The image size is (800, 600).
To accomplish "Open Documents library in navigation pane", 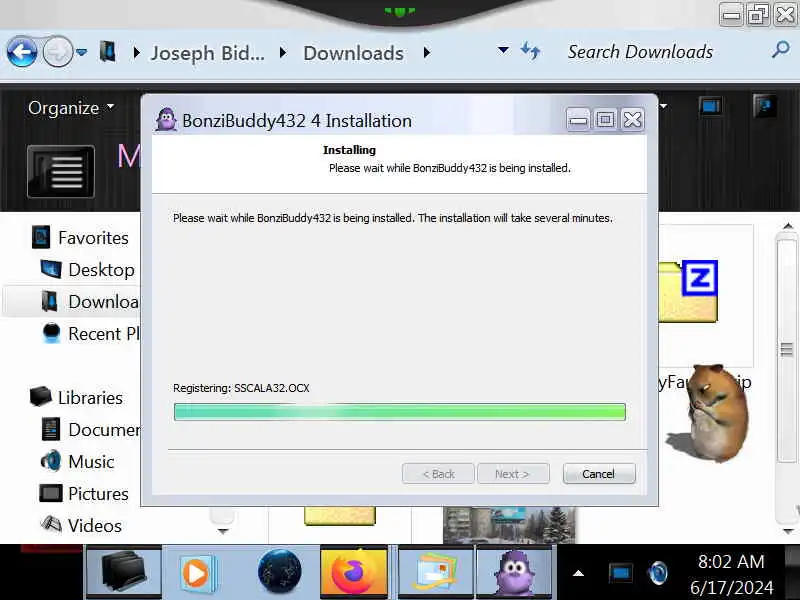I will tap(104, 430).
